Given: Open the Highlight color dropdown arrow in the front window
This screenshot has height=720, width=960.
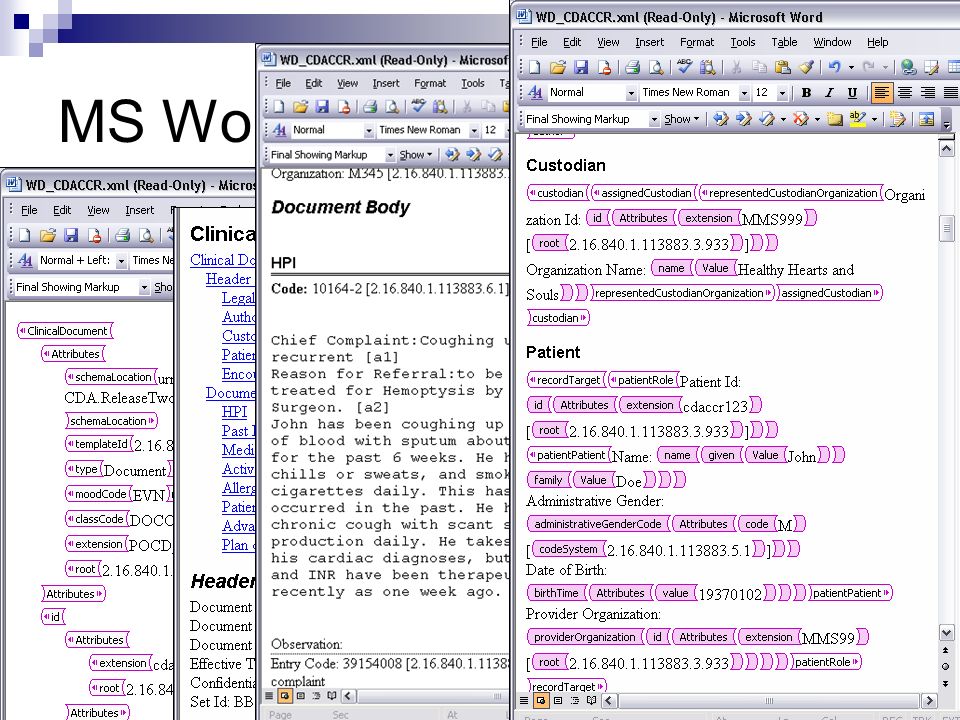Looking at the screenshot, I should click(874, 119).
